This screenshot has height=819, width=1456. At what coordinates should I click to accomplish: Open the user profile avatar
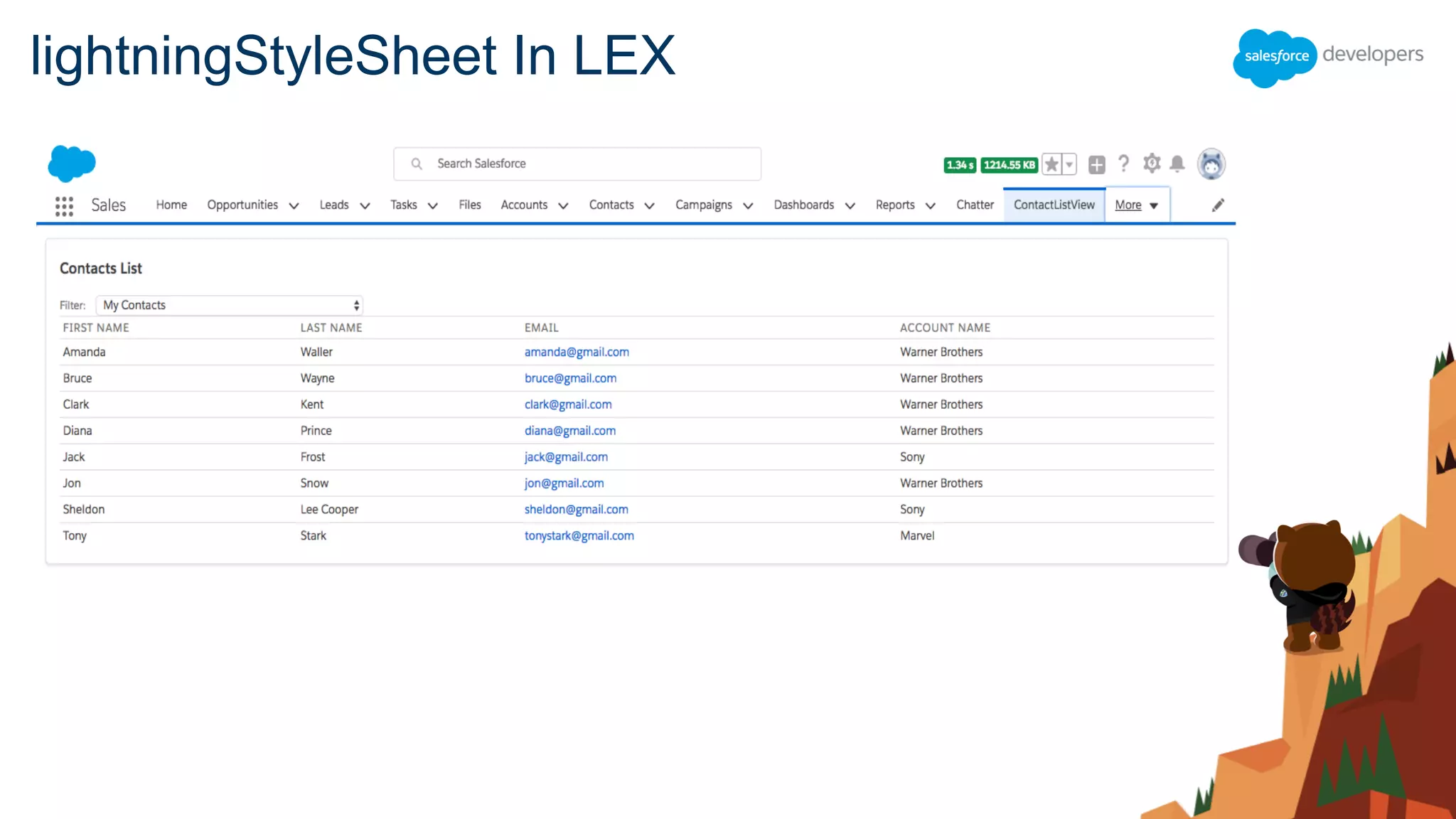[1211, 164]
